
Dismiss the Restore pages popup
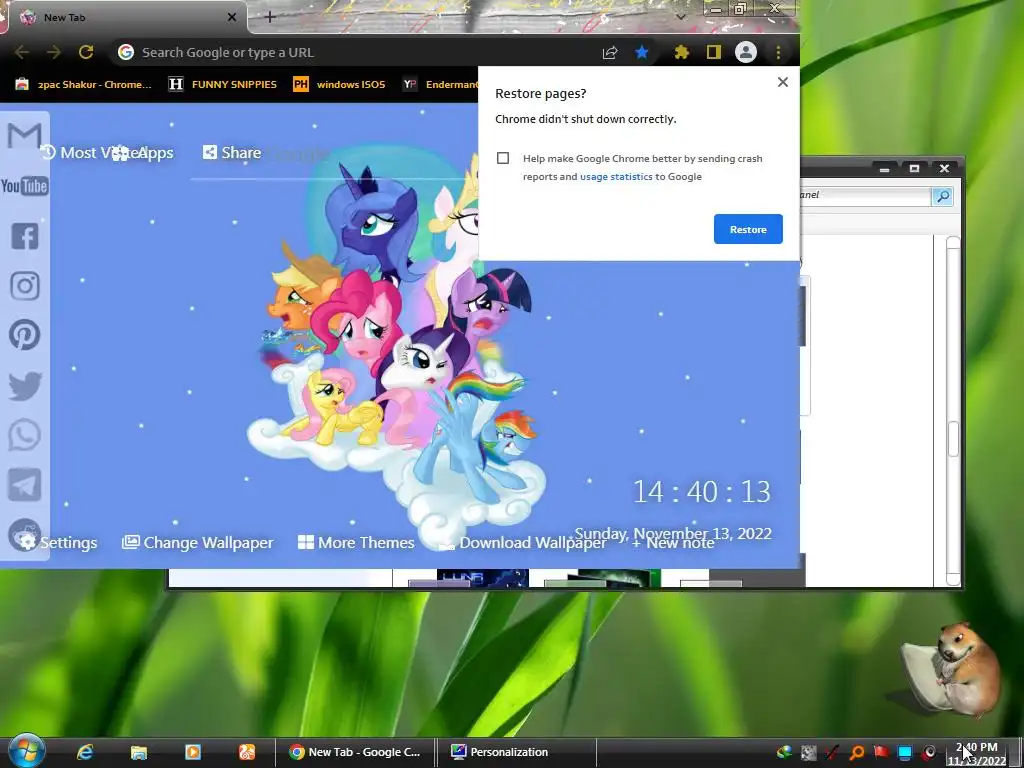coord(782,82)
